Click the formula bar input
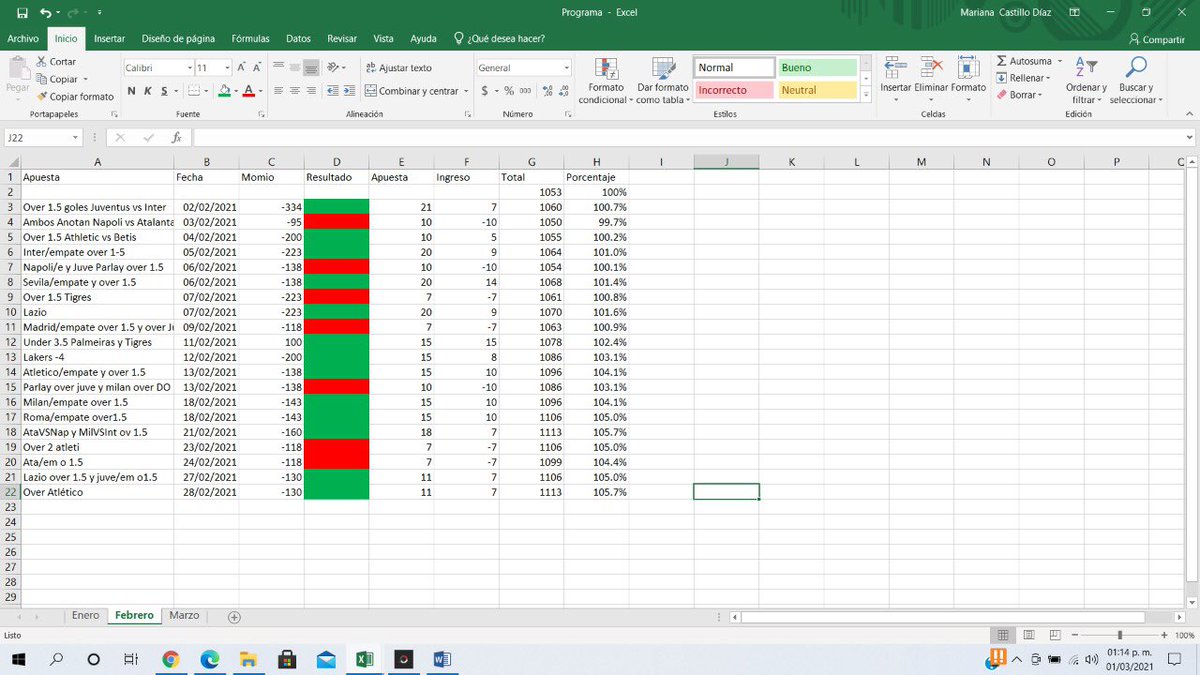1200x675 pixels. click(x=690, y=138)
